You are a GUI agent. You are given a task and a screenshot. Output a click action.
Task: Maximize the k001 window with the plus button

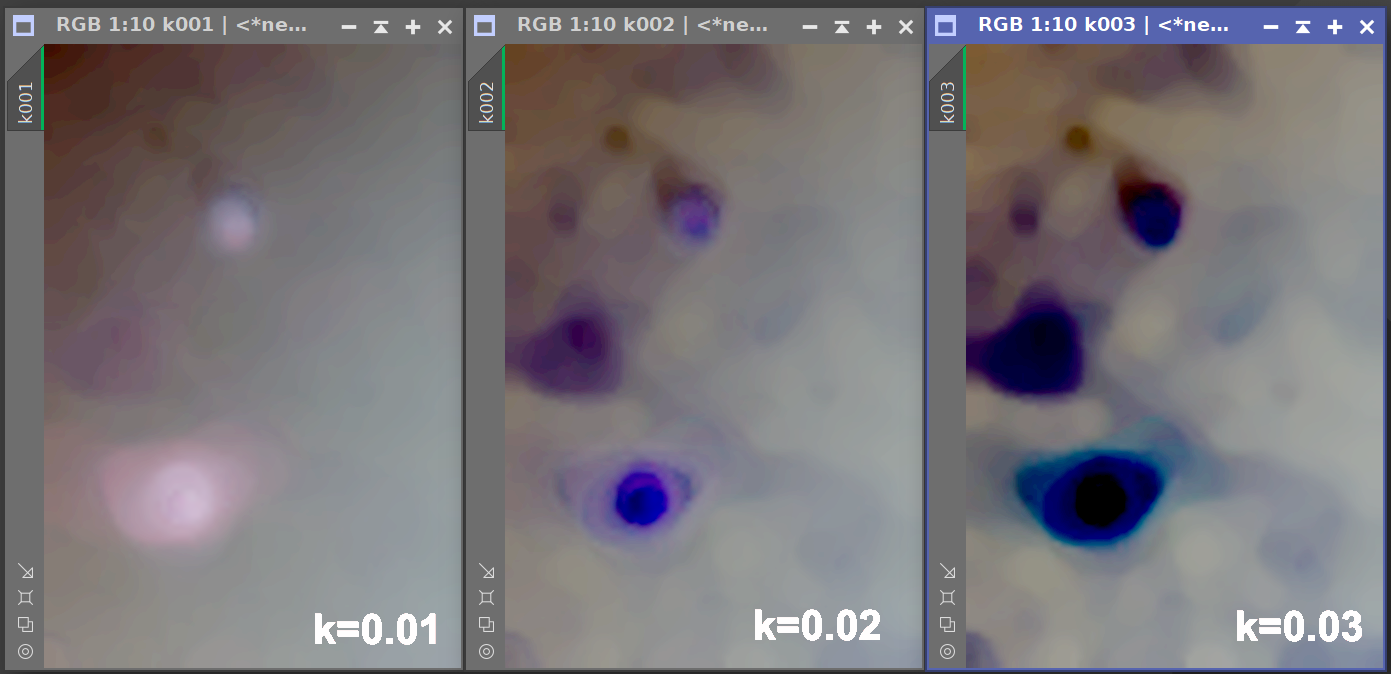pyautogui.click(x=413, y=27)
